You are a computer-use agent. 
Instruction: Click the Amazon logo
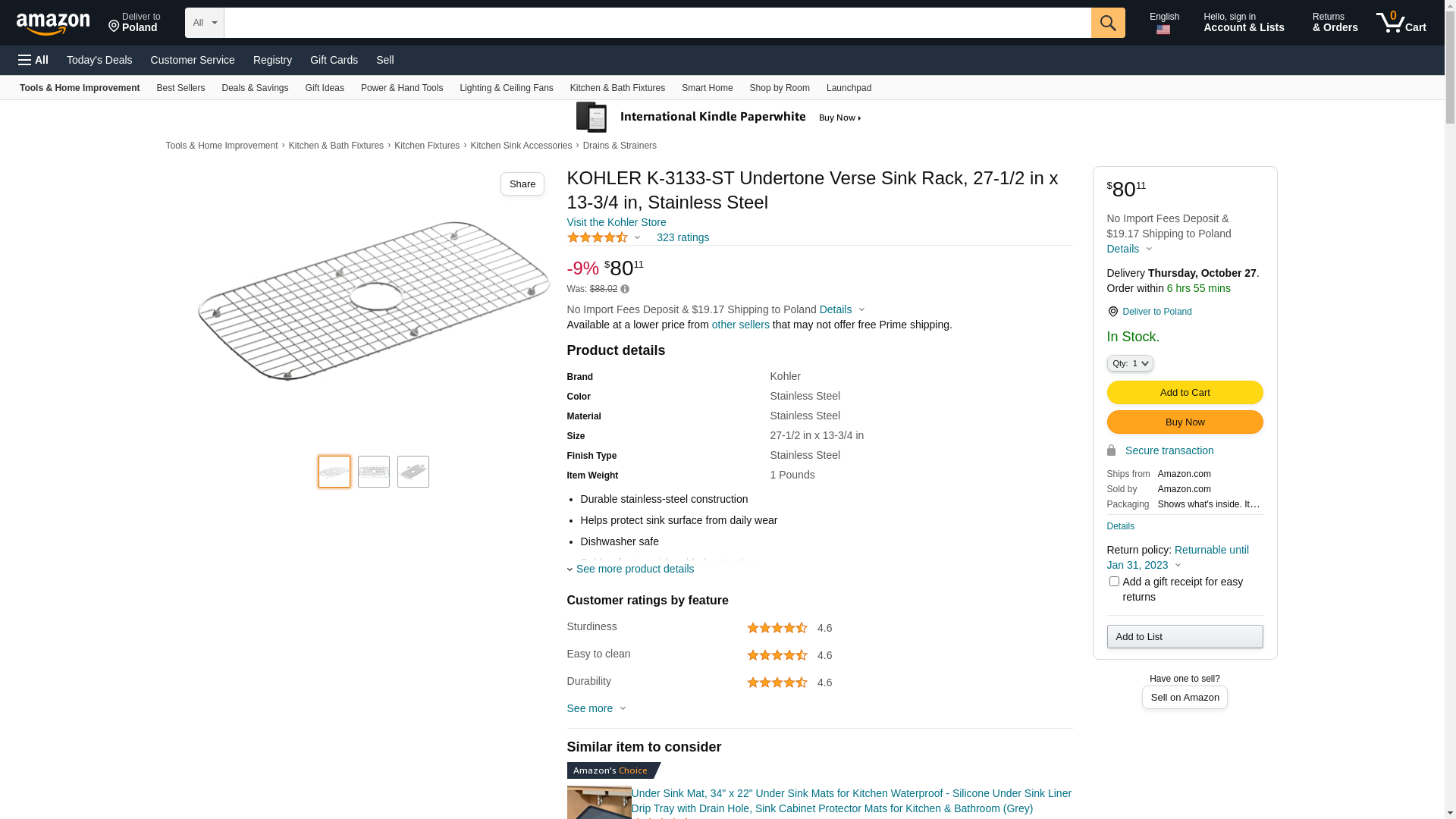coord(53,24)
